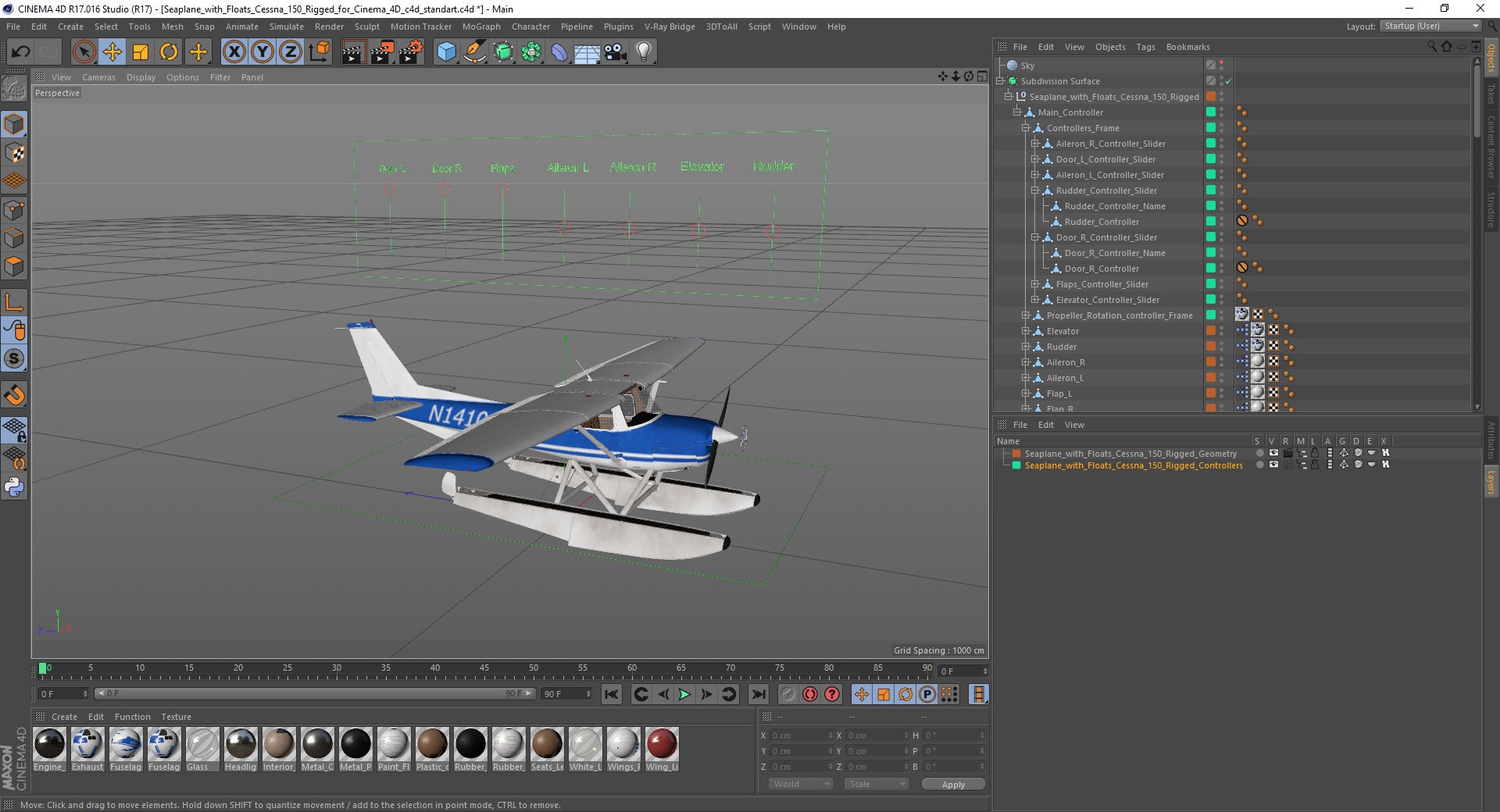Expand Elevator object node
This screenshot has height=812, width=1500.
click(1026, 331)
